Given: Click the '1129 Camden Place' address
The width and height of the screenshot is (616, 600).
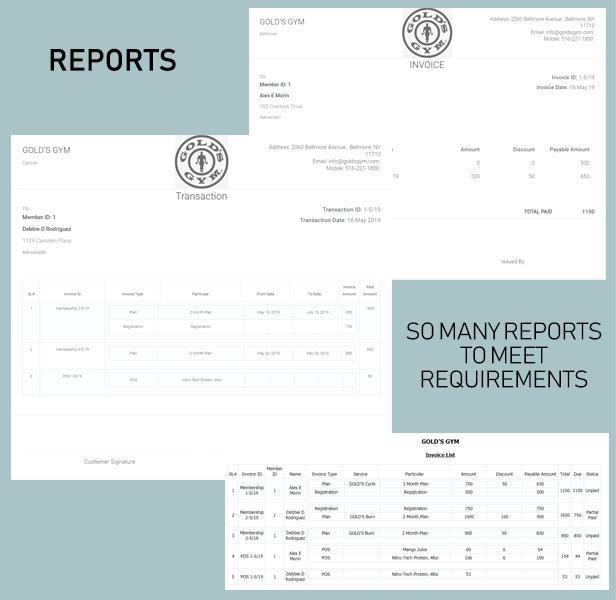Looking at the screenshot, I should coord(47,240).
